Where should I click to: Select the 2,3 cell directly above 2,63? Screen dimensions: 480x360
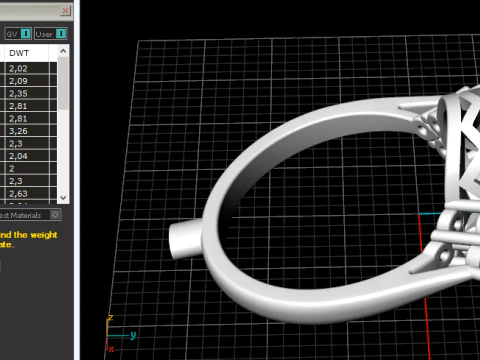pyautogui.click(x=27, y=181)
